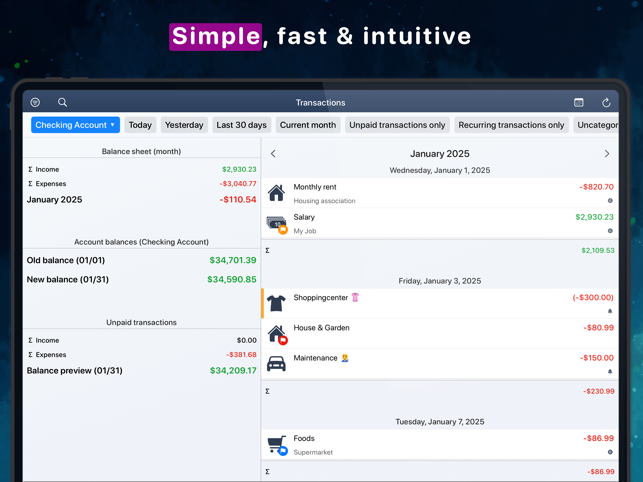
Task: Click the Monthly rent status dot
Action: (610, 201)
